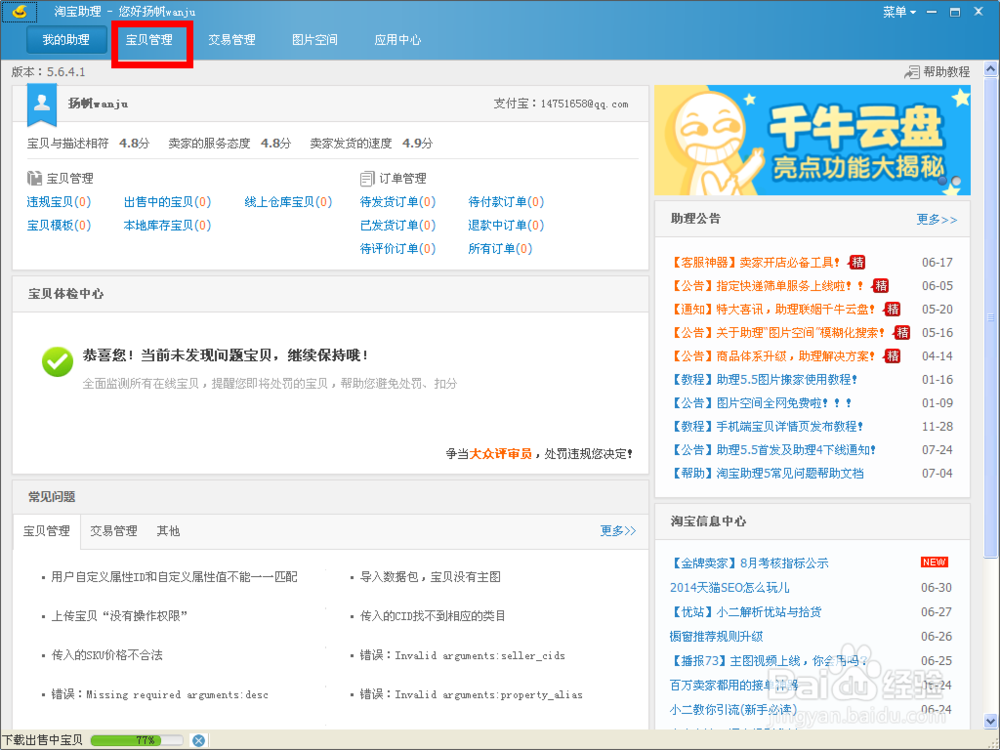Screen dimensions: 1000x750
Task: Open FAQ 传入的CID找不到相应的类目
Action: pyautogui.click(x=432, y=616)
